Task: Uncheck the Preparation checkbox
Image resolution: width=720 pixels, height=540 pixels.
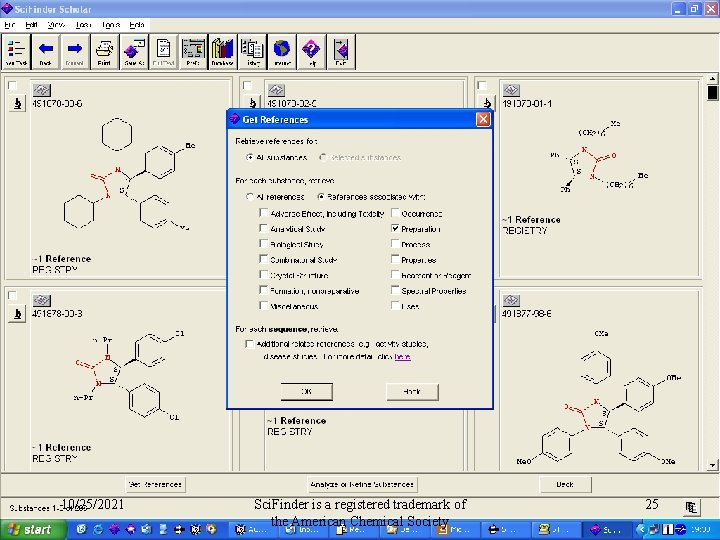Action: [396, 229]
